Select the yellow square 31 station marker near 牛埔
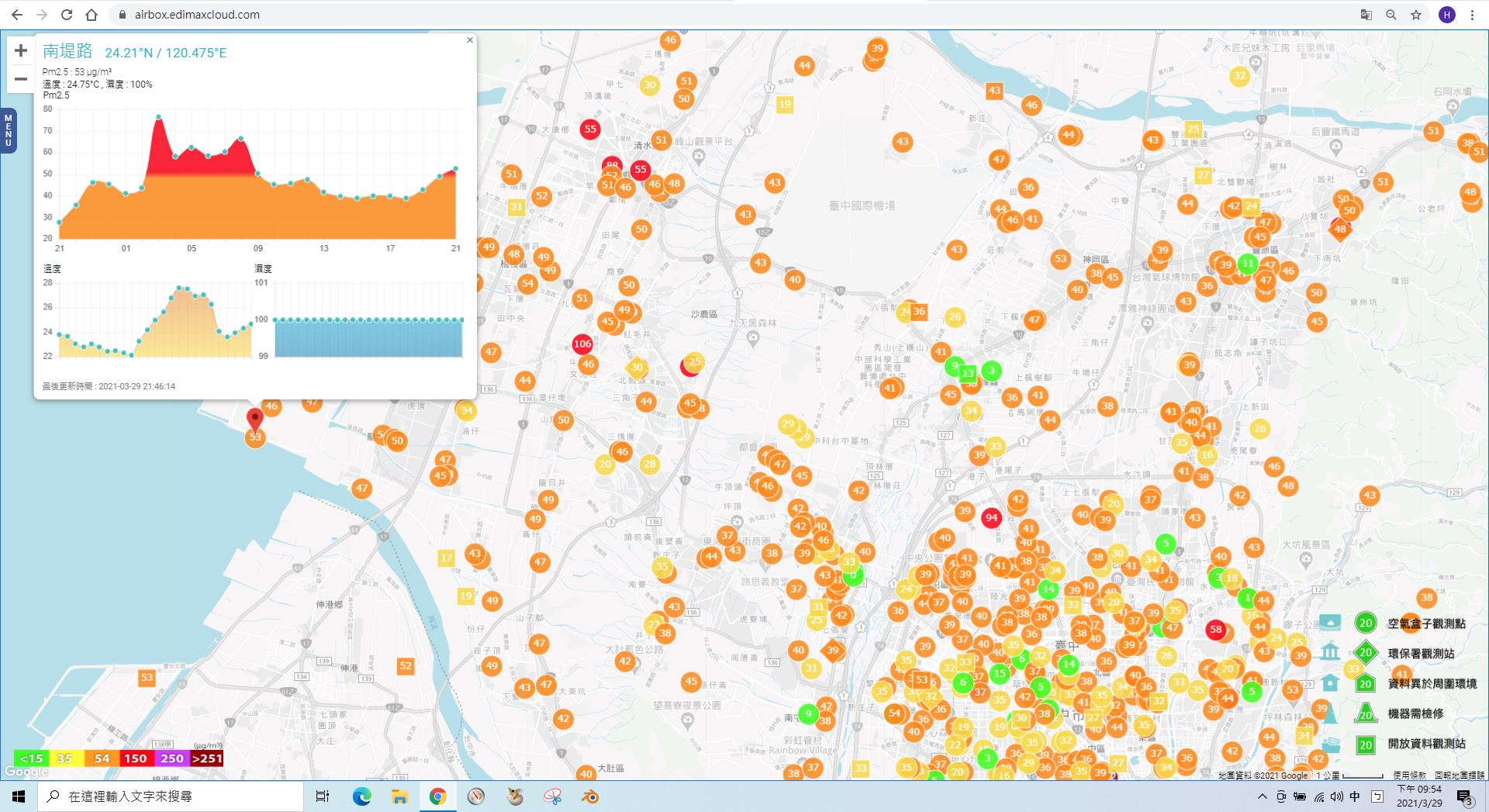 [x=516, y=207]
